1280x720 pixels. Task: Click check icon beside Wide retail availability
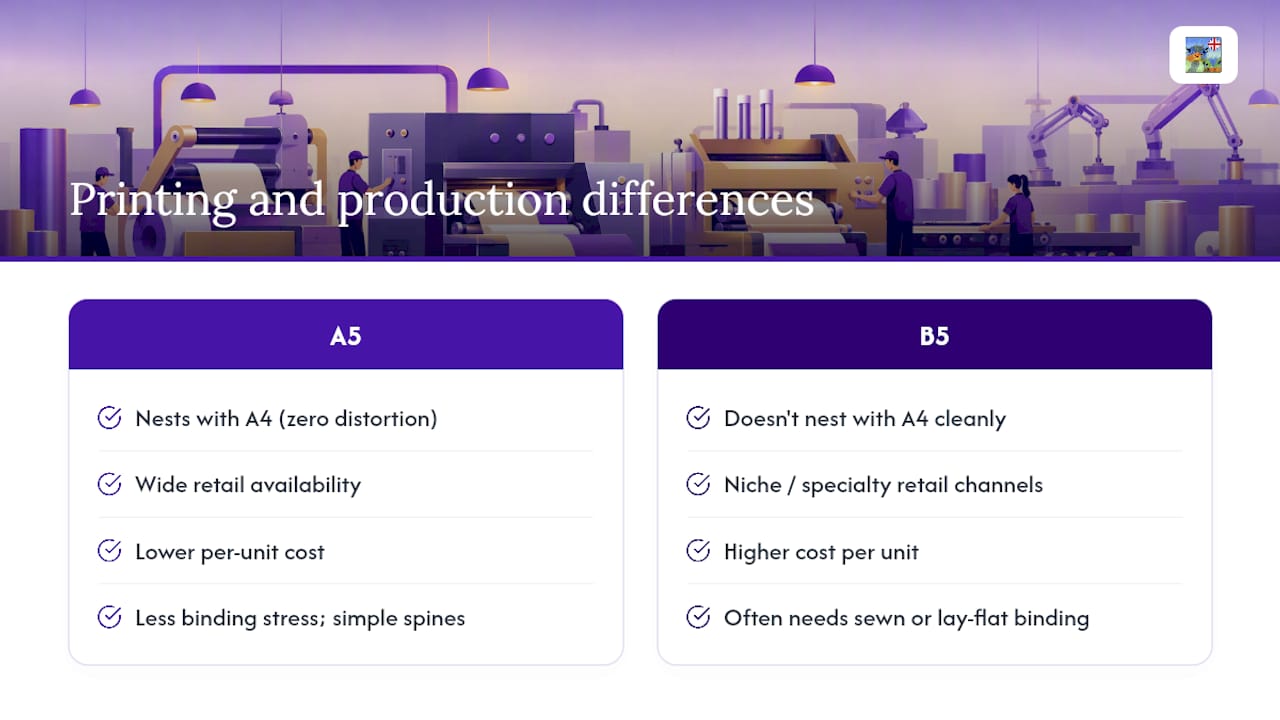click(110, 484)
